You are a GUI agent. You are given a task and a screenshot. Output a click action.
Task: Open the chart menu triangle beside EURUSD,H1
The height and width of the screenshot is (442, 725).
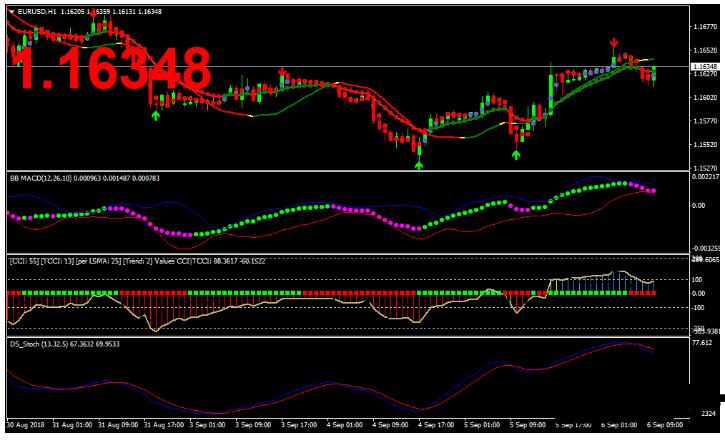tap(12, 12)
